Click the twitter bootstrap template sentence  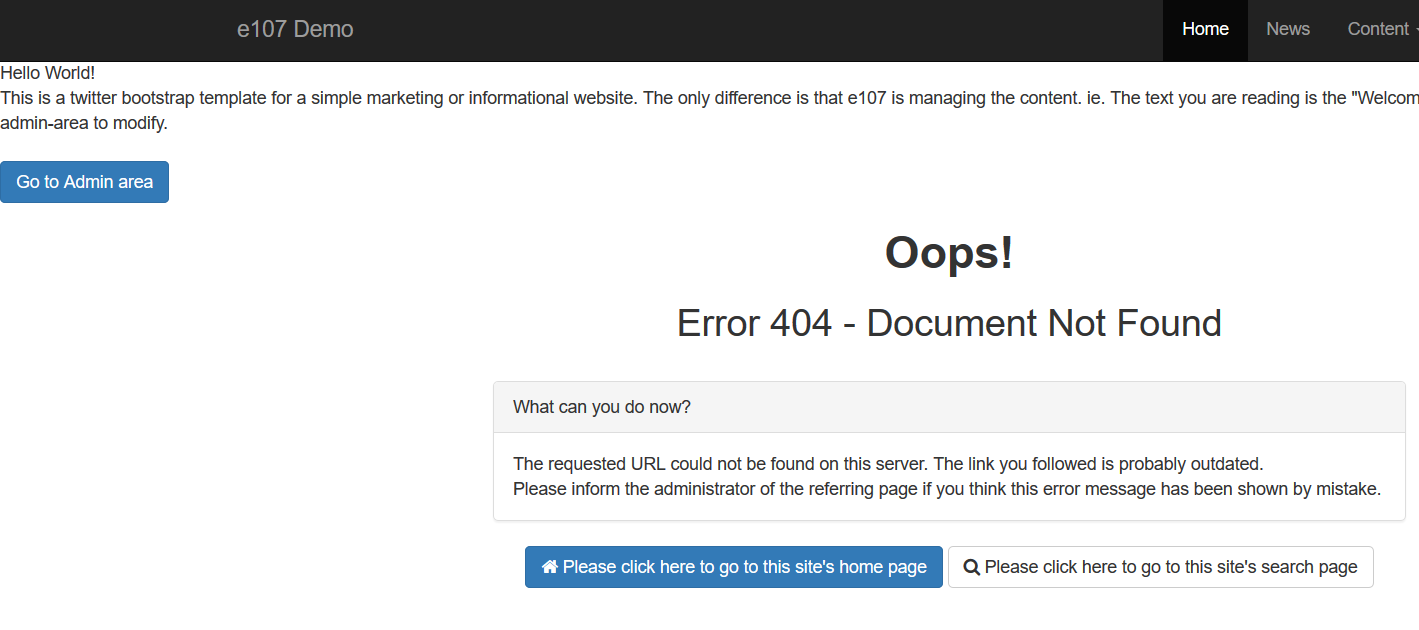tap(709, 98)
